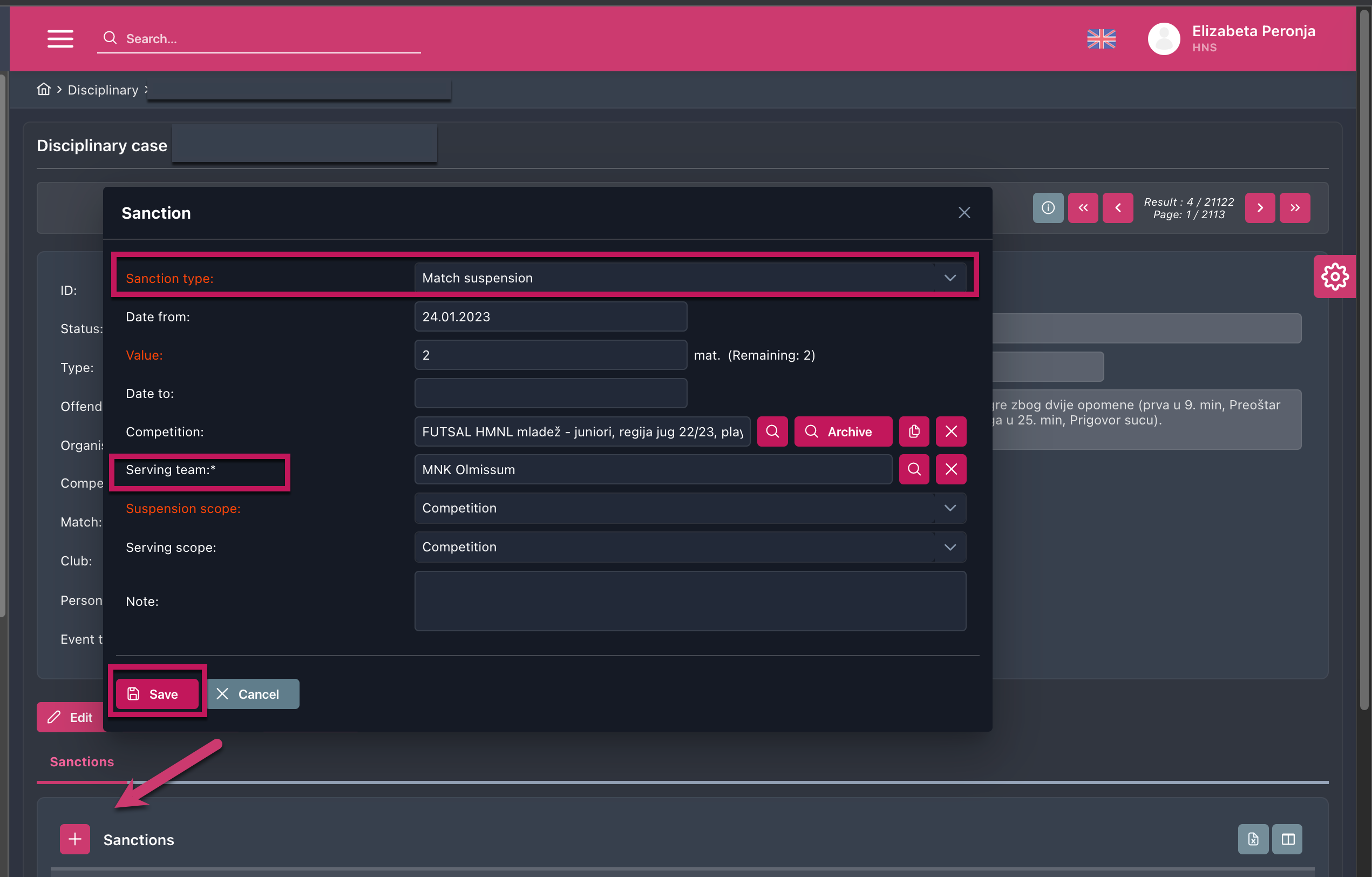Add a new sanction with plus button

pyautogui.click(x=74, y=839)
